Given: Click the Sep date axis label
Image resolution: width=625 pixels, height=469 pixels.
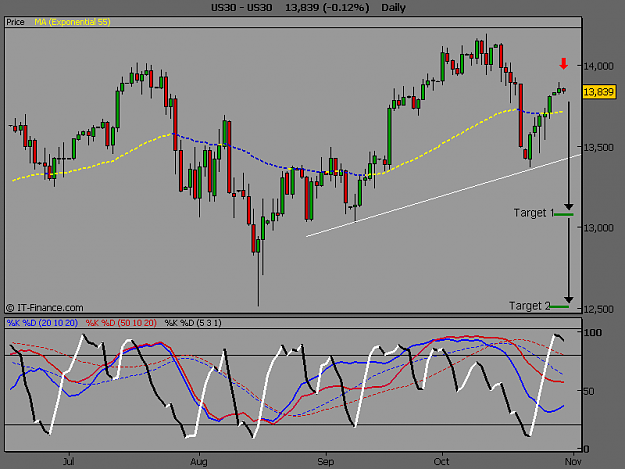Looking at the screenshot, I should point(325,462).
